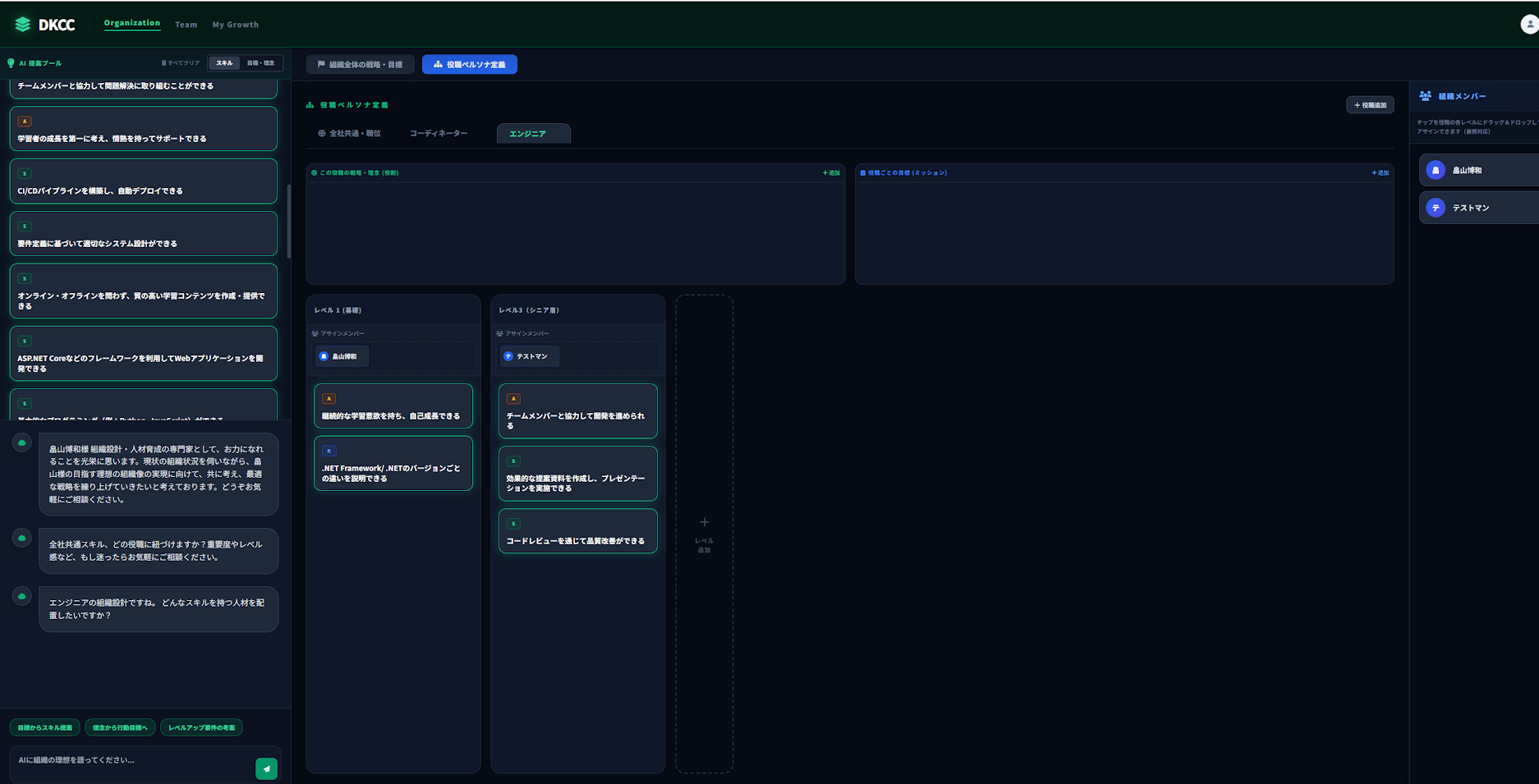
Task: Switch pool filter to スキル
Action: (x=224, y=63)
